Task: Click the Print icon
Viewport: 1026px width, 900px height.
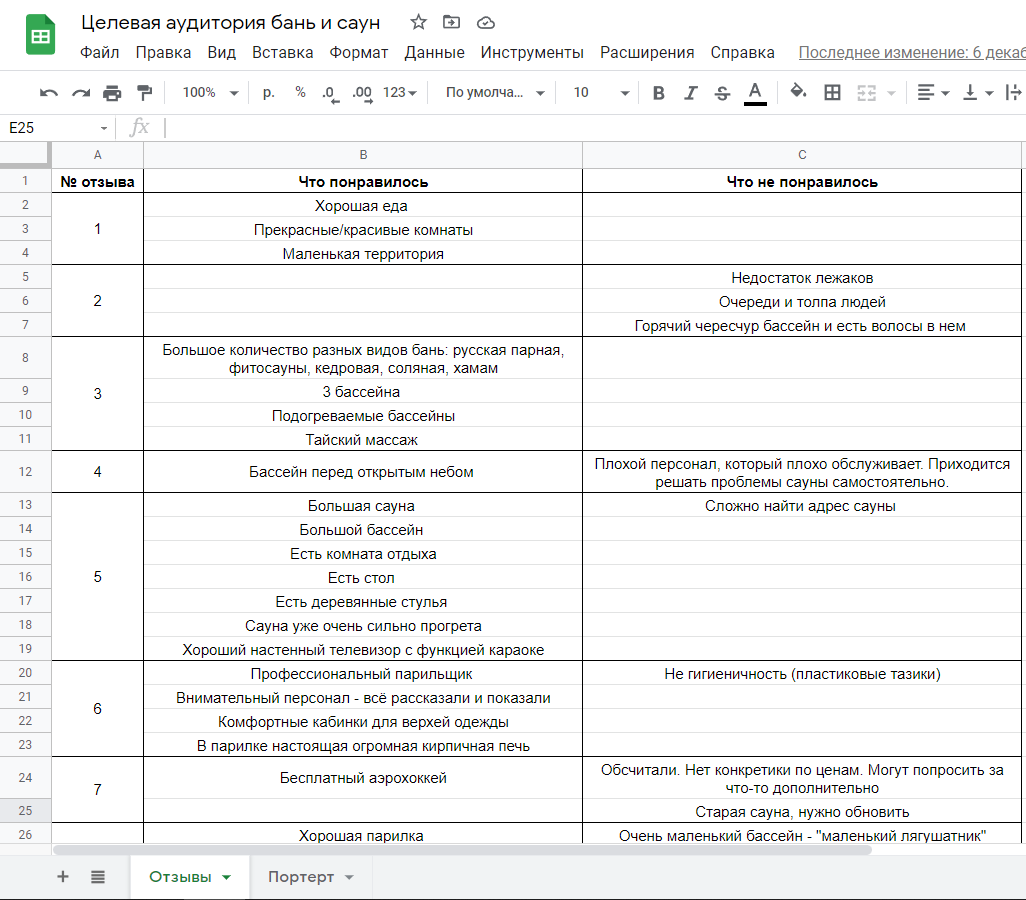Action: 113,93
